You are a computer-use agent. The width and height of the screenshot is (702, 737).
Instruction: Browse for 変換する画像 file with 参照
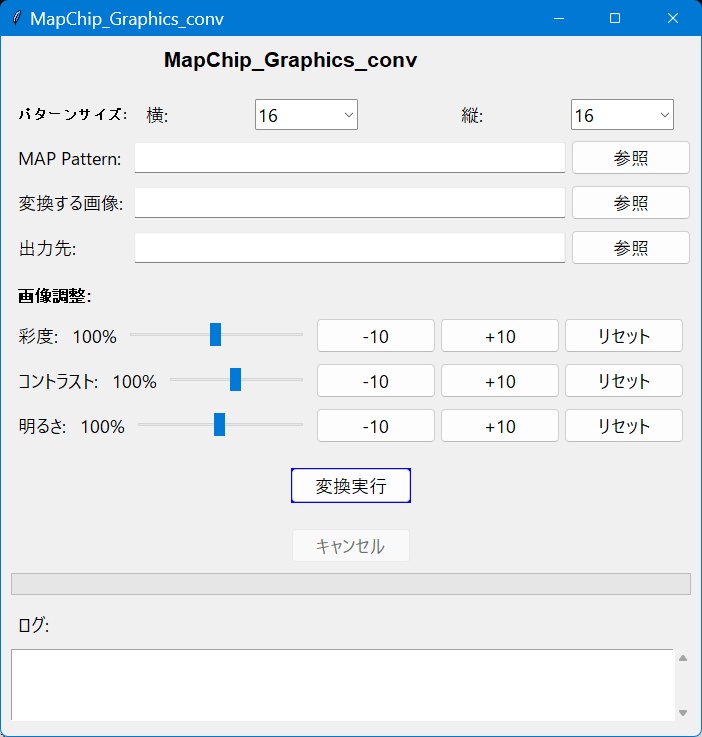coord(631,203)
